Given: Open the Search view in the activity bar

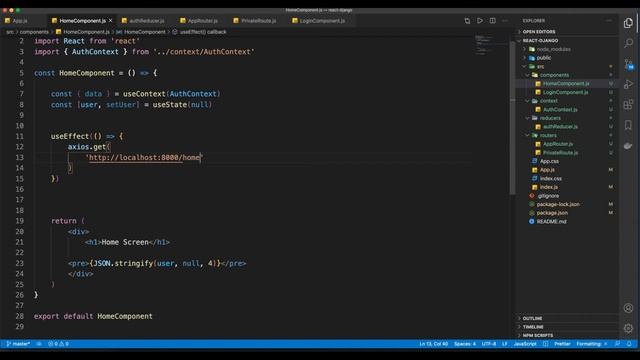Looking at the screenshot, I should click(628, 43).
